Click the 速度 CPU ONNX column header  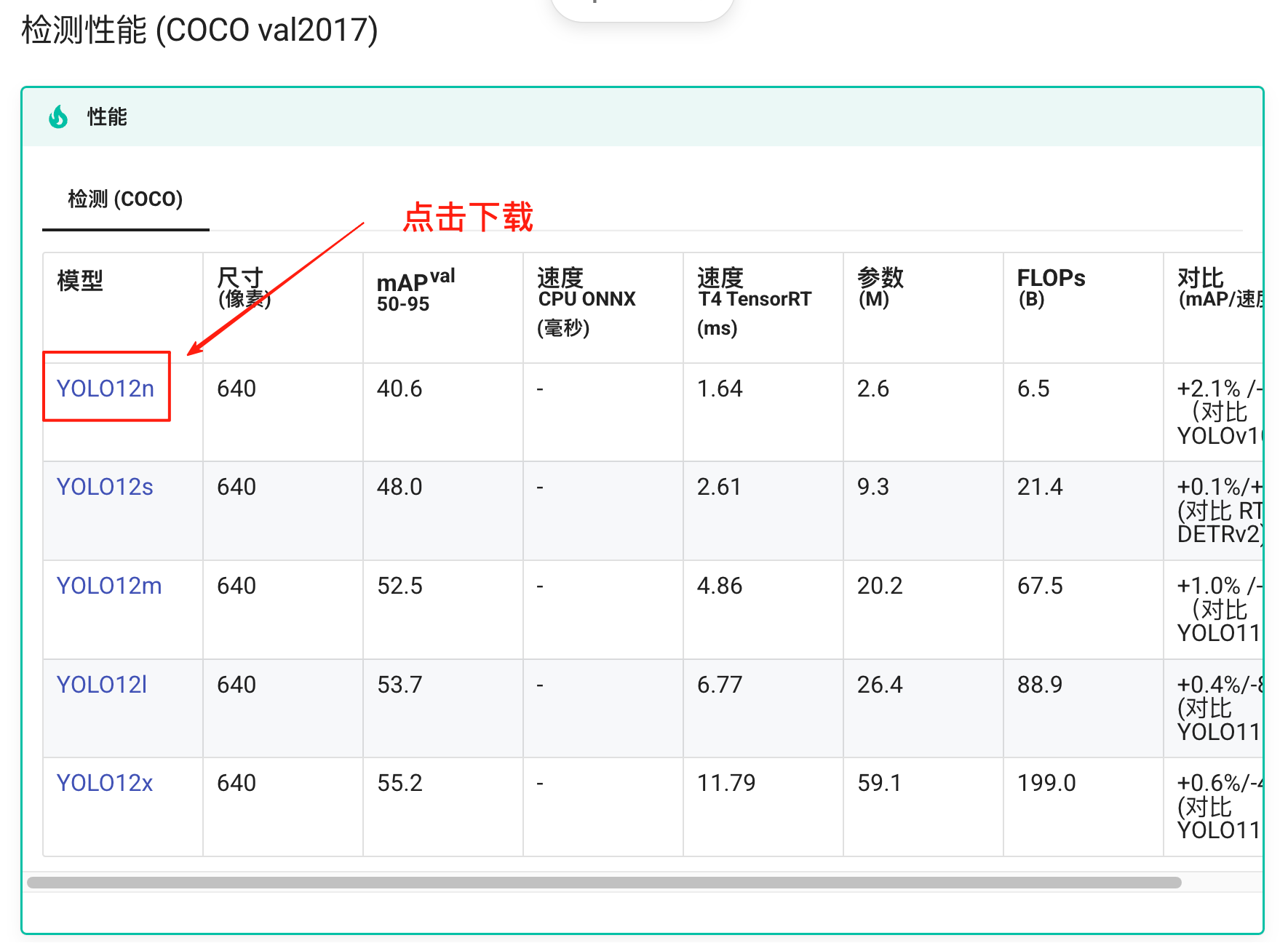[x=586, y=300]
